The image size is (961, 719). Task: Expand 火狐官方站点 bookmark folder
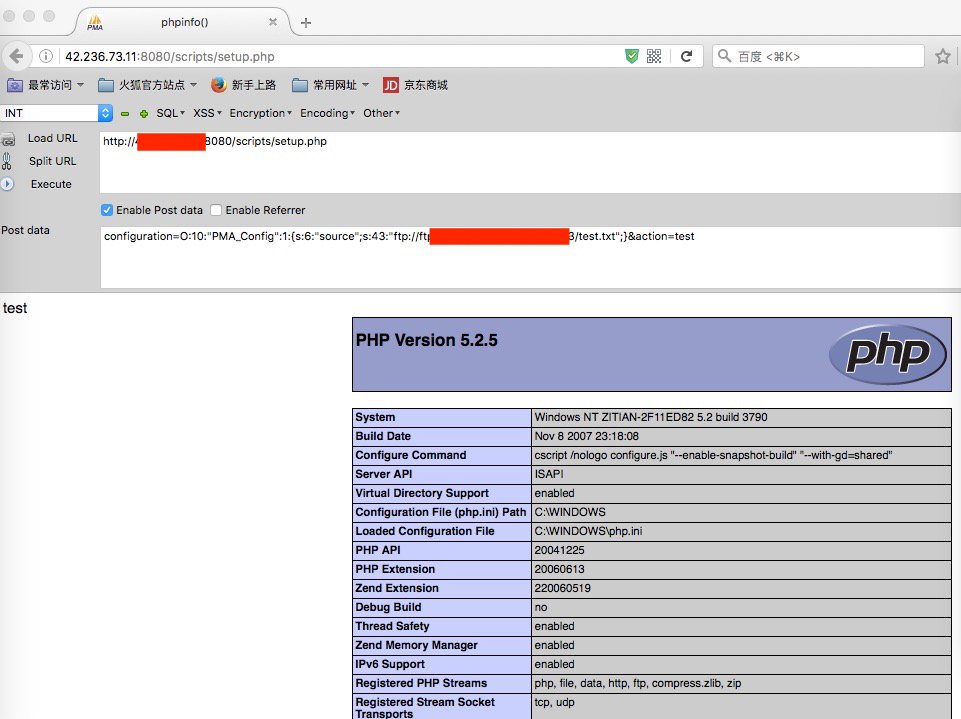click(148, 85)
